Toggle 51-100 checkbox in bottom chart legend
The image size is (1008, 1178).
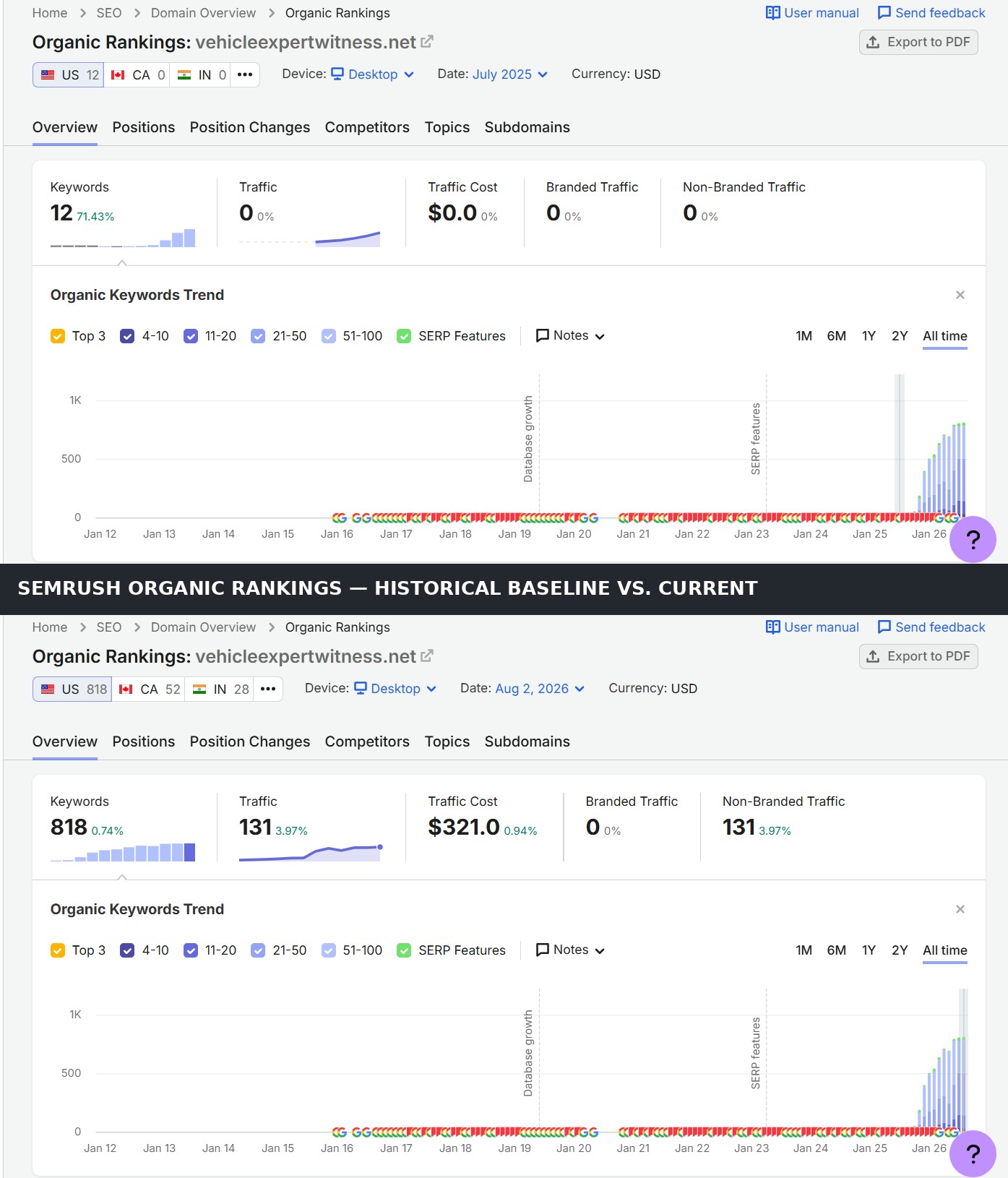click(x=329, y=950)
